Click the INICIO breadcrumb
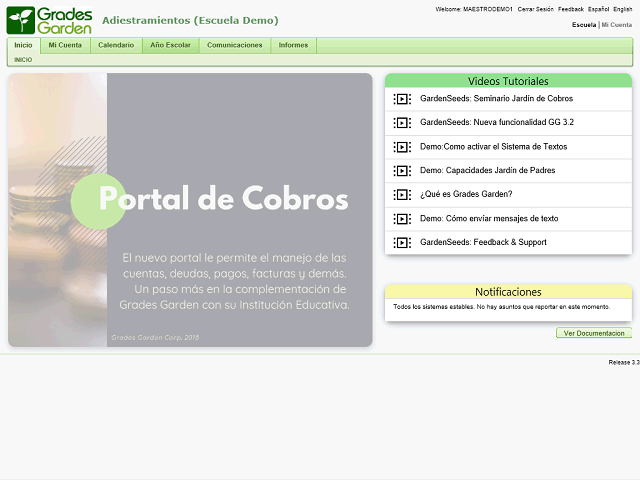 pyautogui.click(x=23, y=60)
